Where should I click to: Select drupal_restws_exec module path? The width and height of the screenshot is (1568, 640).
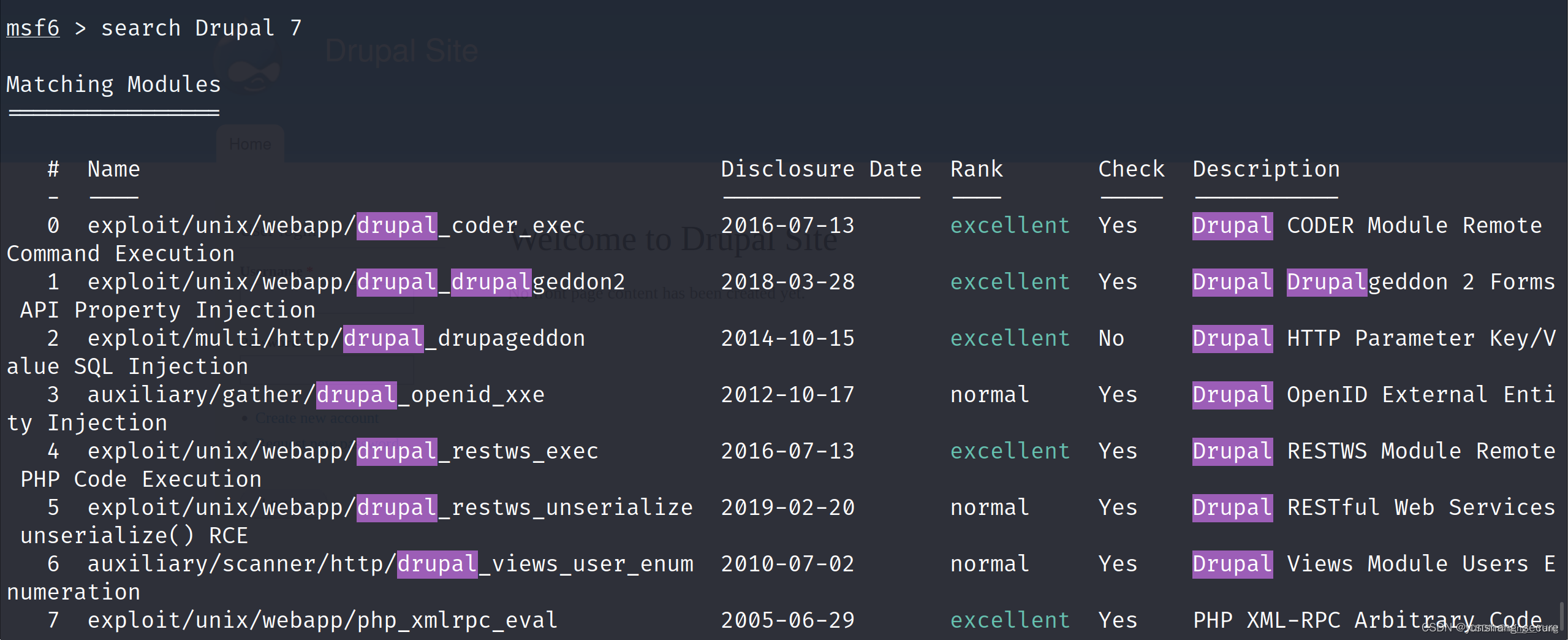point(343,451)
